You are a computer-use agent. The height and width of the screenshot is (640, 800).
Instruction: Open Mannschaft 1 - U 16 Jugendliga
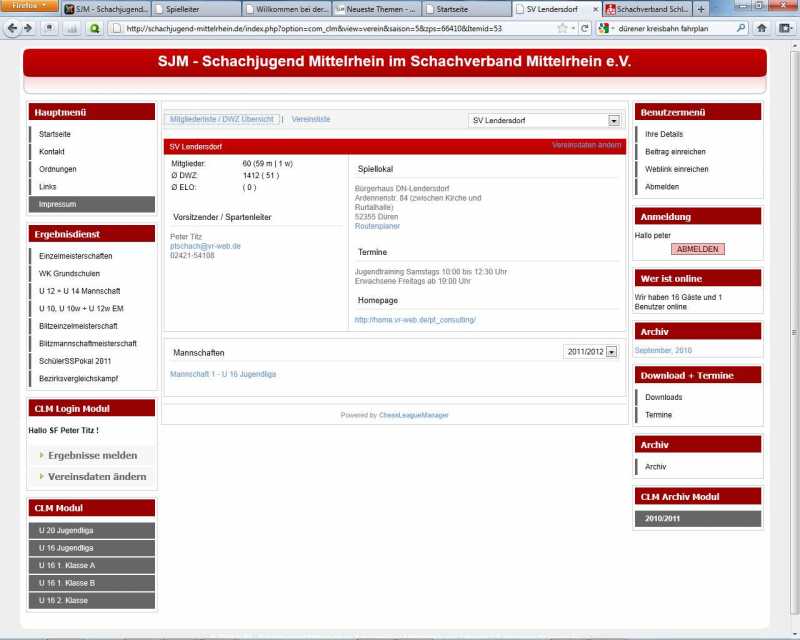[x=223, y=374]
